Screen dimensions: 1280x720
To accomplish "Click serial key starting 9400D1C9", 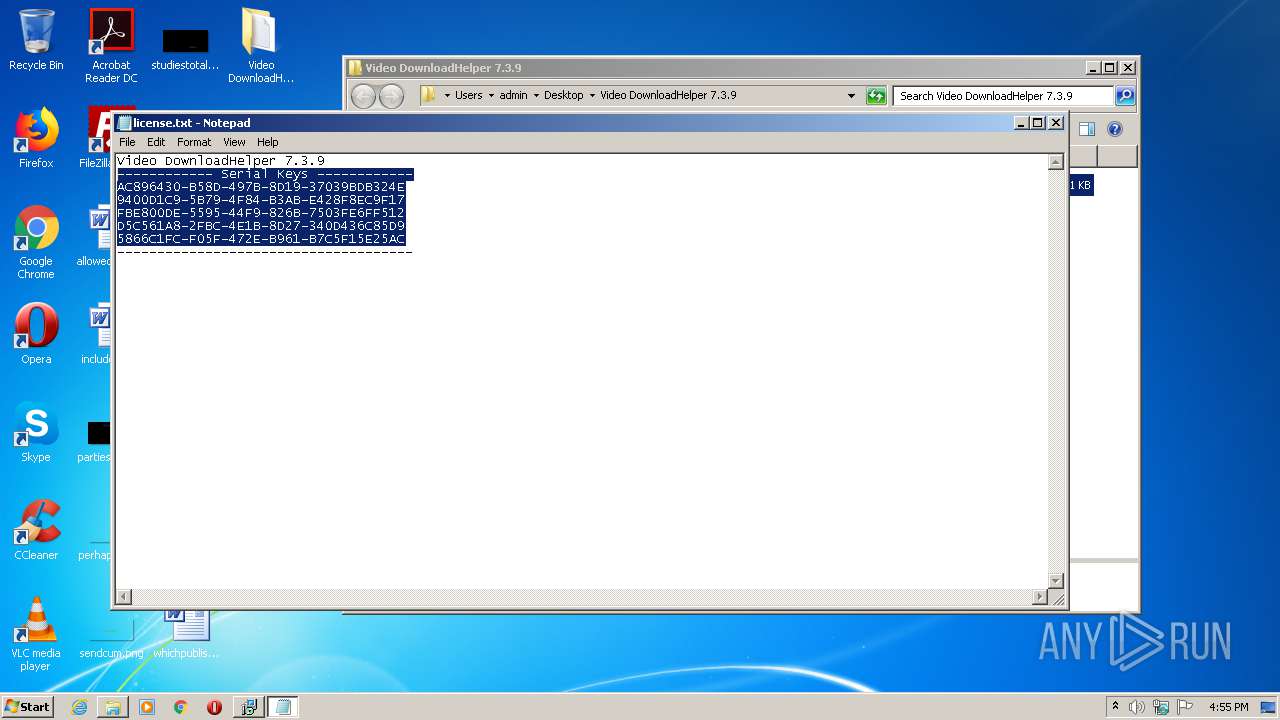I will pos(261,200).
